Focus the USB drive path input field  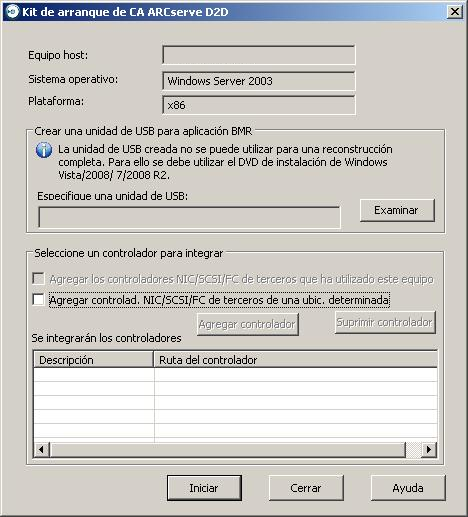click(189, 217)
